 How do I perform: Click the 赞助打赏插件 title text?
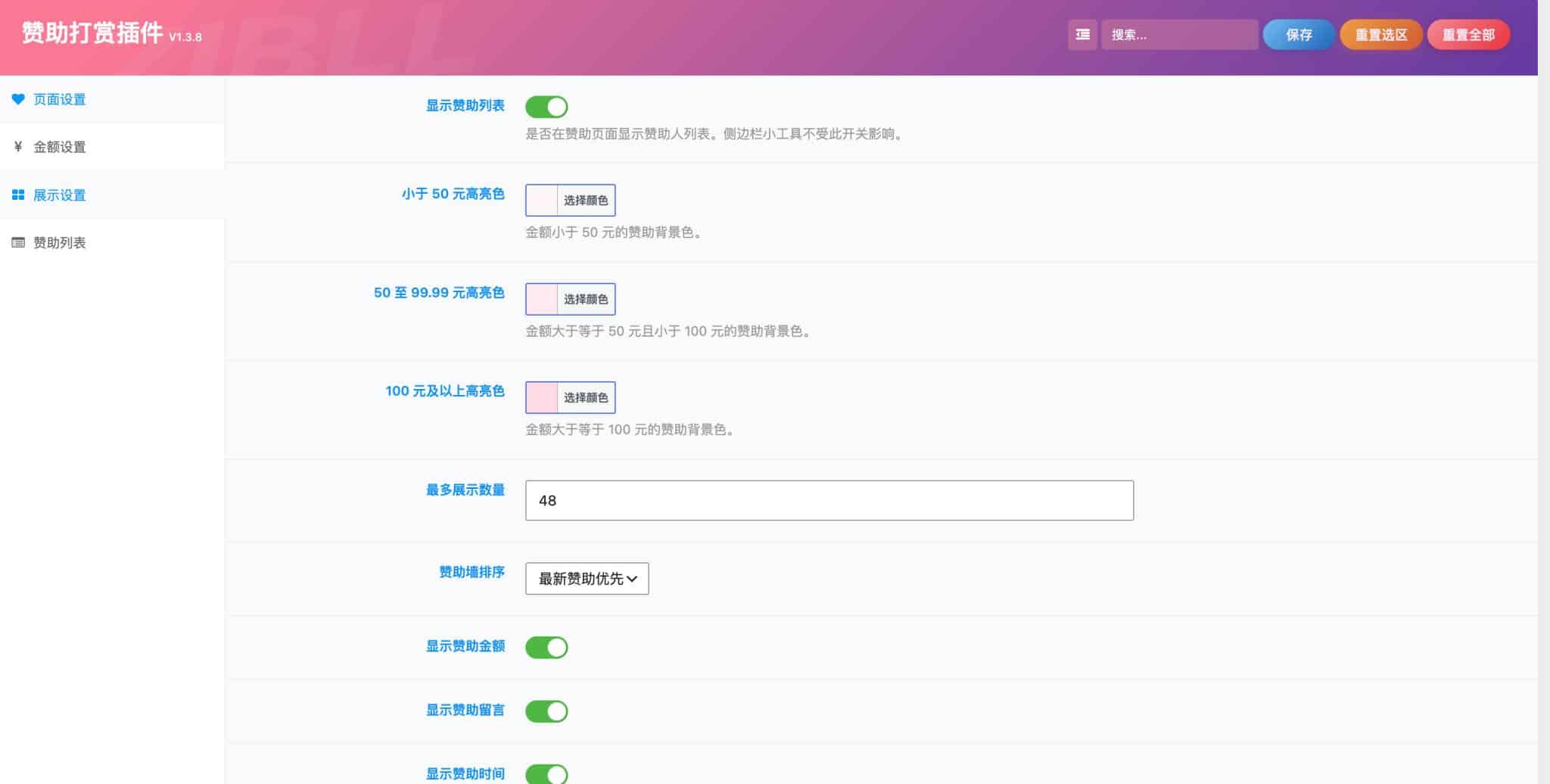tap(92, 33)
